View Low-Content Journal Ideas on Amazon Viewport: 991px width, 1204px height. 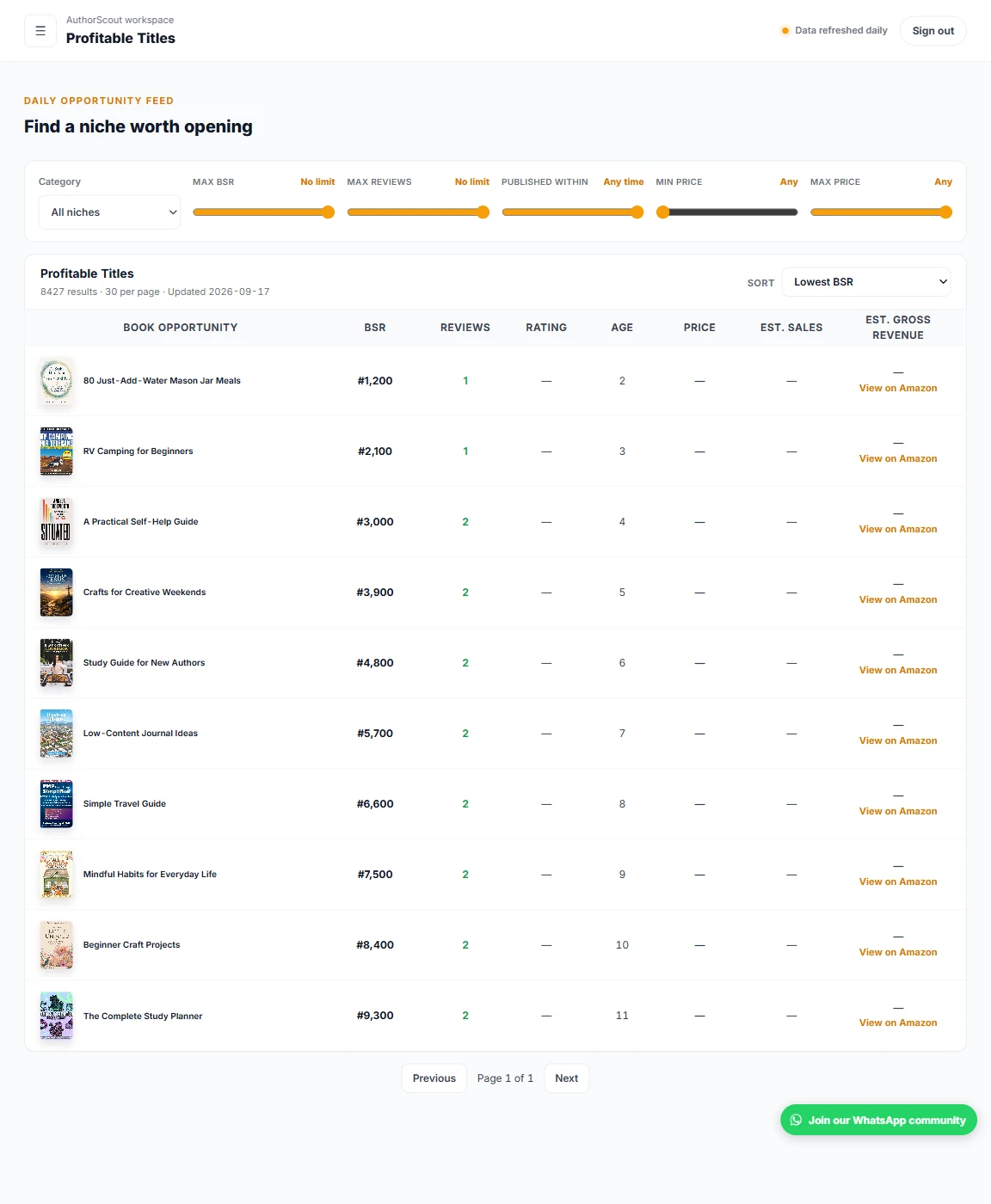tap(898, 741)
